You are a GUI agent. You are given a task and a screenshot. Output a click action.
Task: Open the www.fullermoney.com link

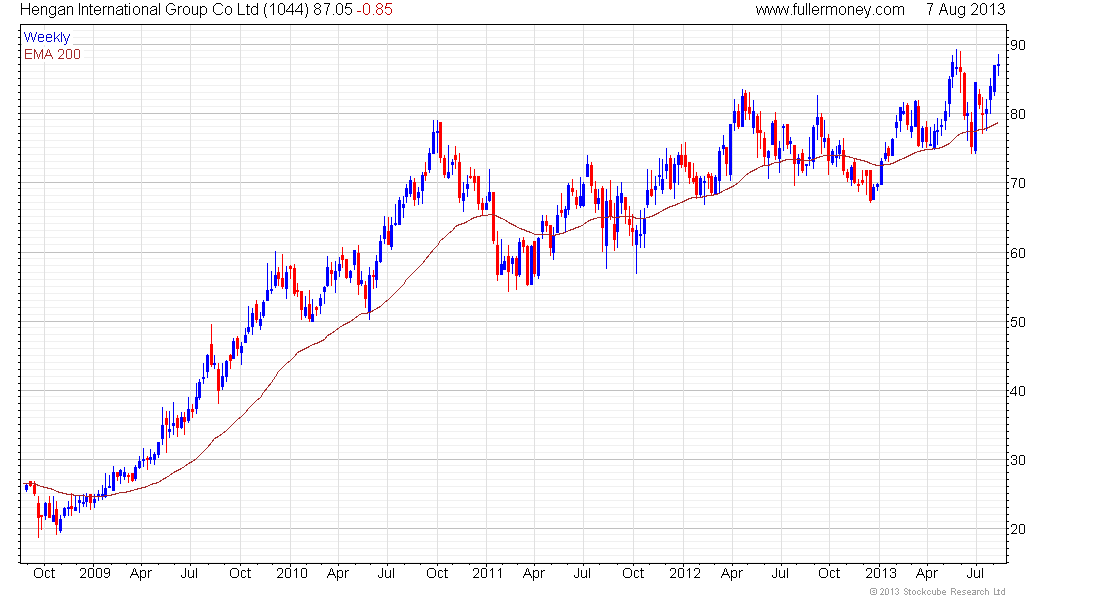829,10
